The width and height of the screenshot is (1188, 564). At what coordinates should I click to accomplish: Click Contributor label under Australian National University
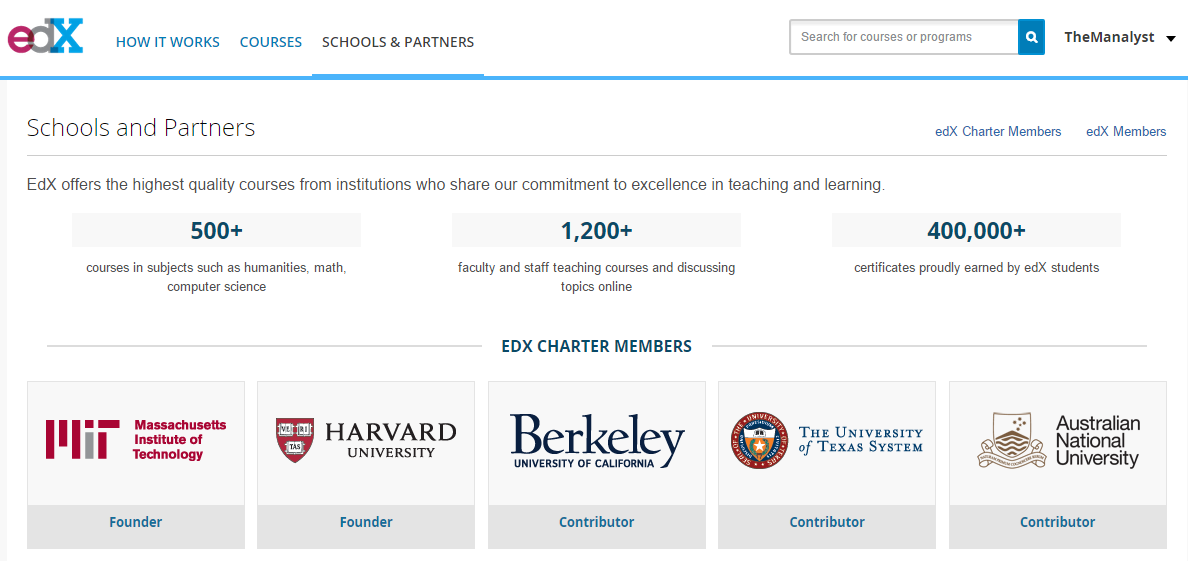tap(1057, 522)
